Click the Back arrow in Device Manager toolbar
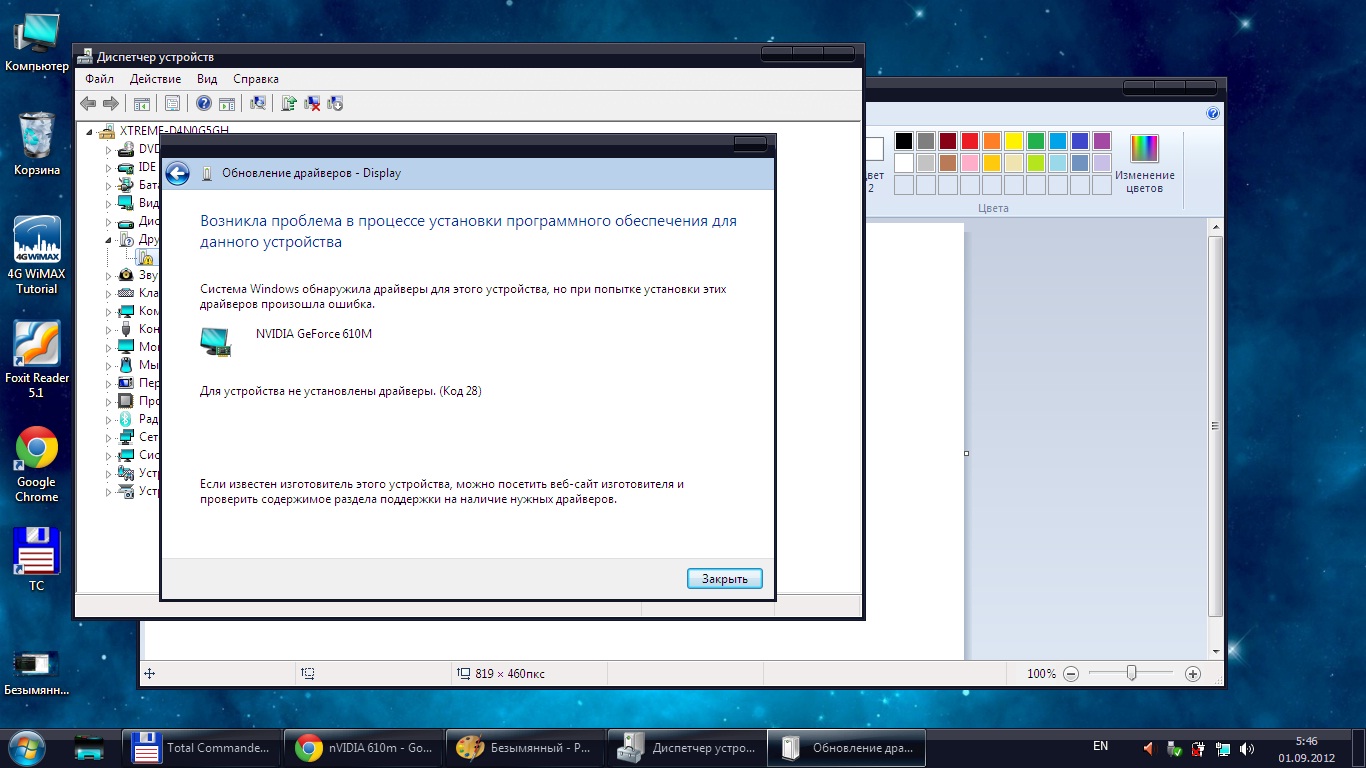This screenshot has height=768, width=1366. coord(88,103)
